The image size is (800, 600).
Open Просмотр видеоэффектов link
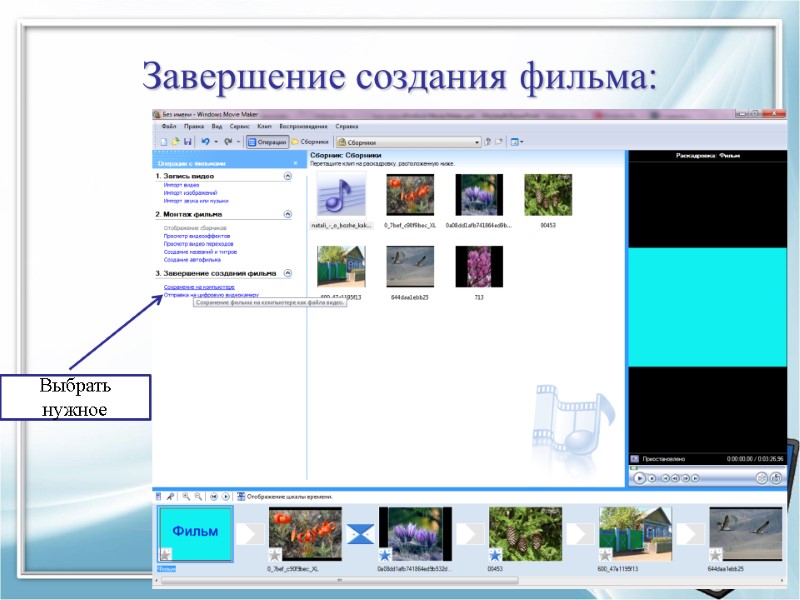tap(197, 236)
